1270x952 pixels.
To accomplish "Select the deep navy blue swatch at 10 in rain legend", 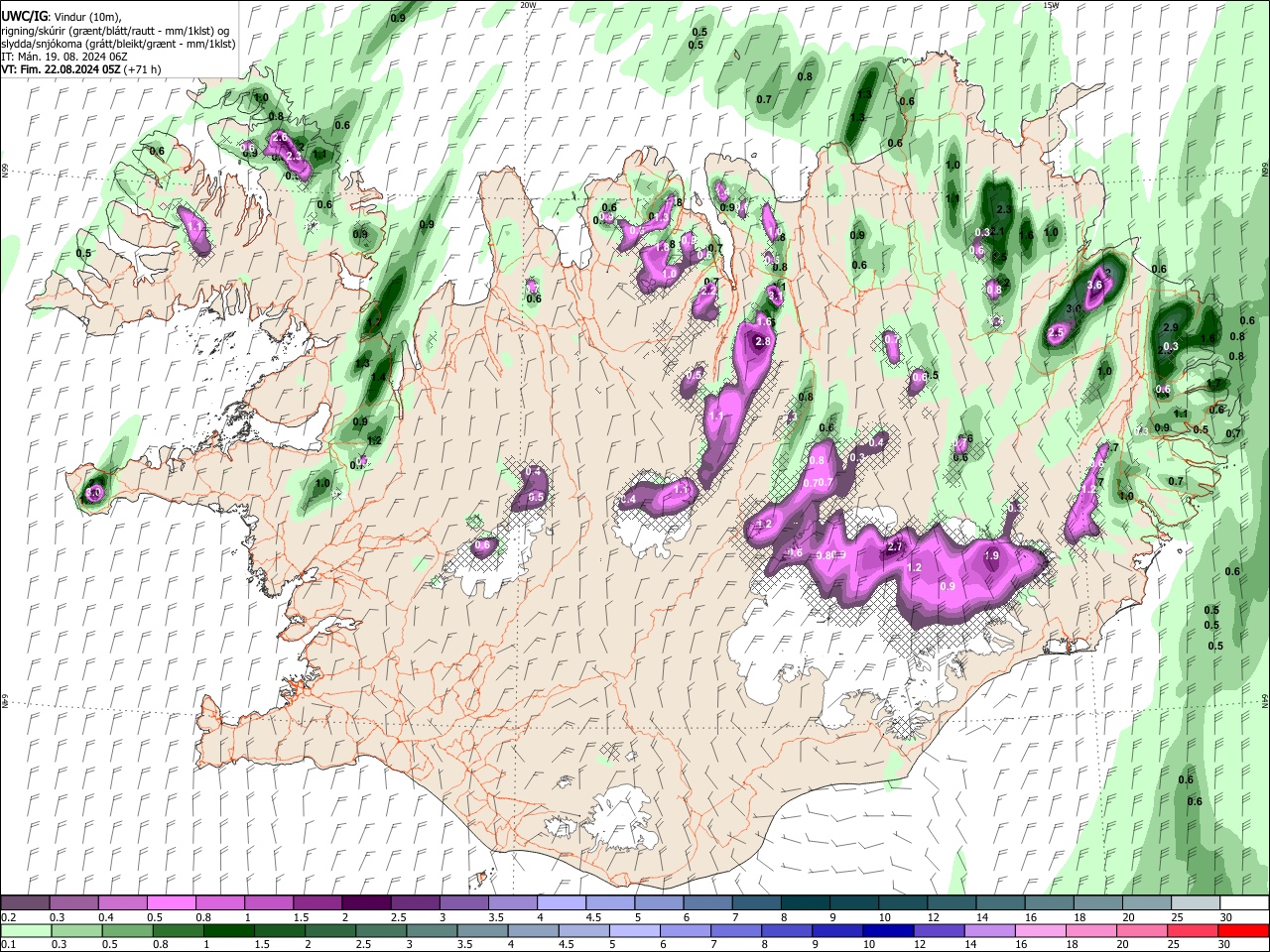I will (x=888, y=930).
